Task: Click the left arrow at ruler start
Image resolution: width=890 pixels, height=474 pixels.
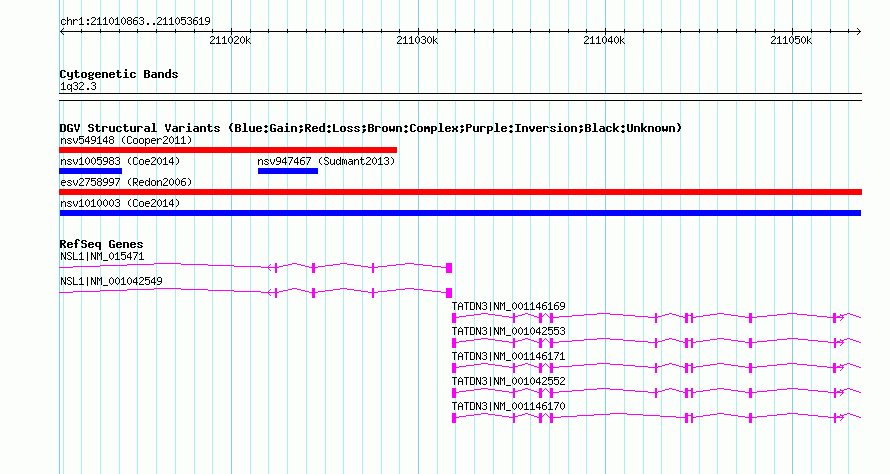Action: tap(62, 32)
